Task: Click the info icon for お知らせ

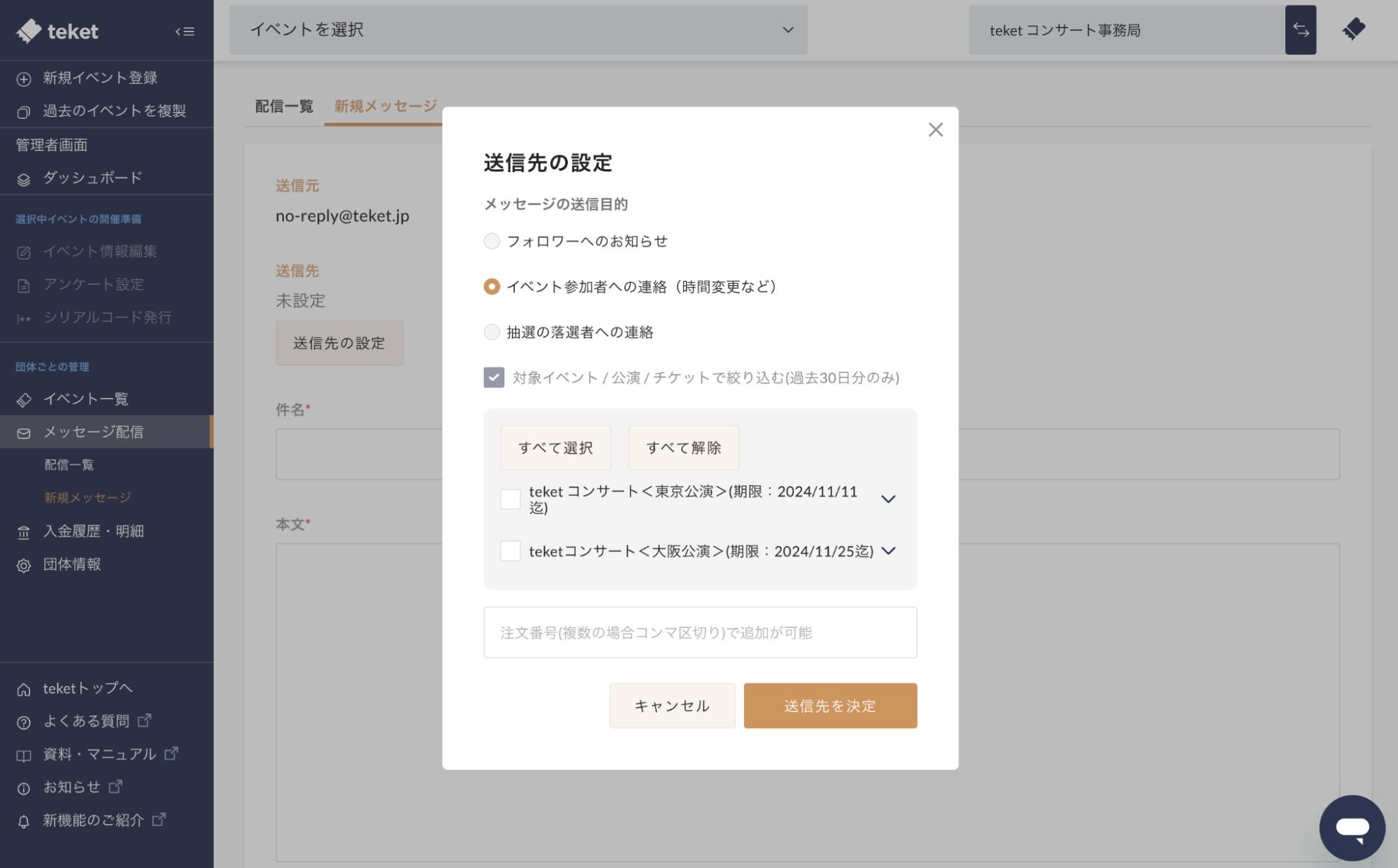Action: 24,788
